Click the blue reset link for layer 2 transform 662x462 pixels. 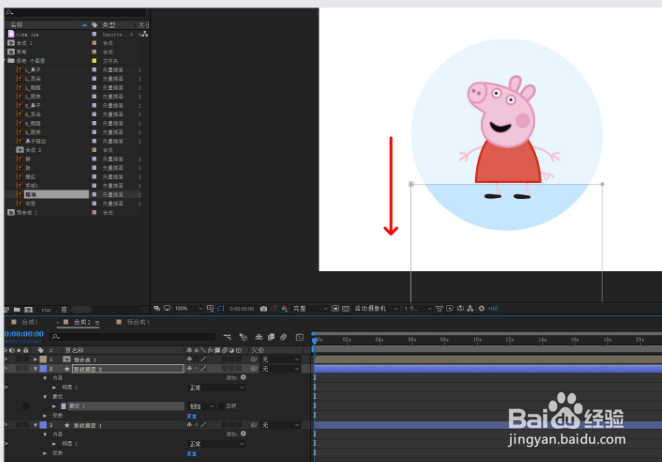pos(192,416)
